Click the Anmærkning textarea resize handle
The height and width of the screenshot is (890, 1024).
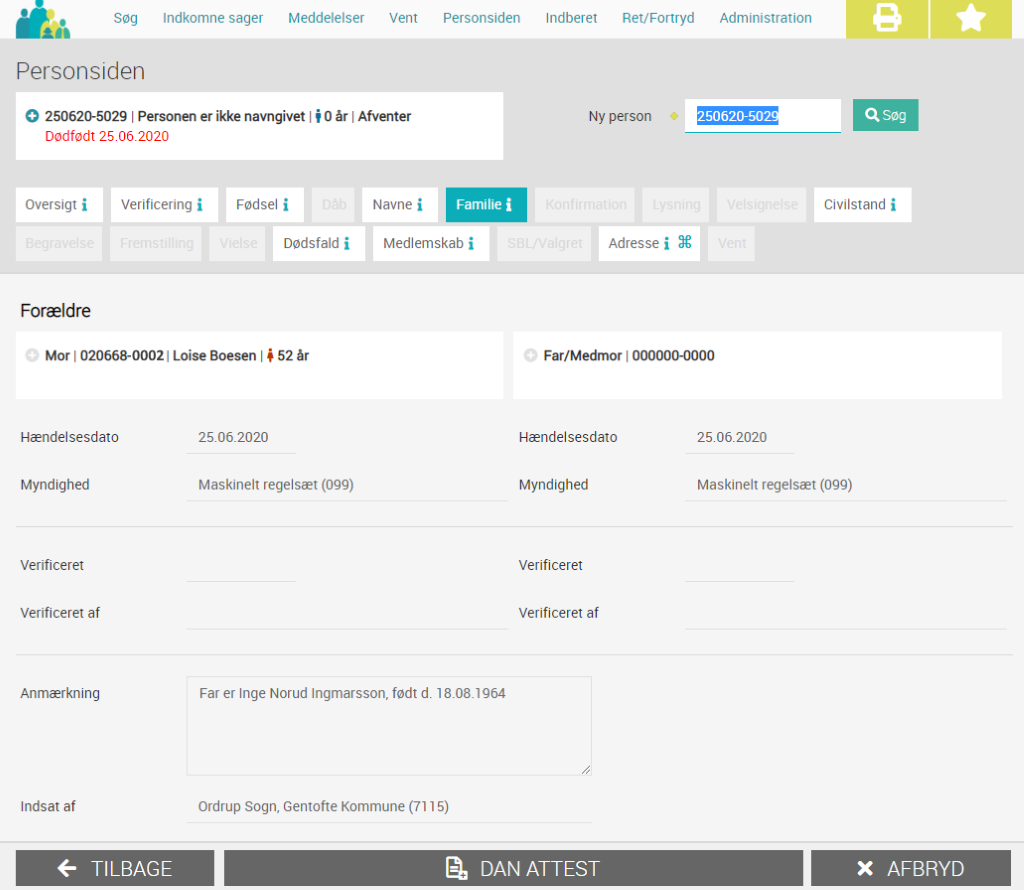586,770
